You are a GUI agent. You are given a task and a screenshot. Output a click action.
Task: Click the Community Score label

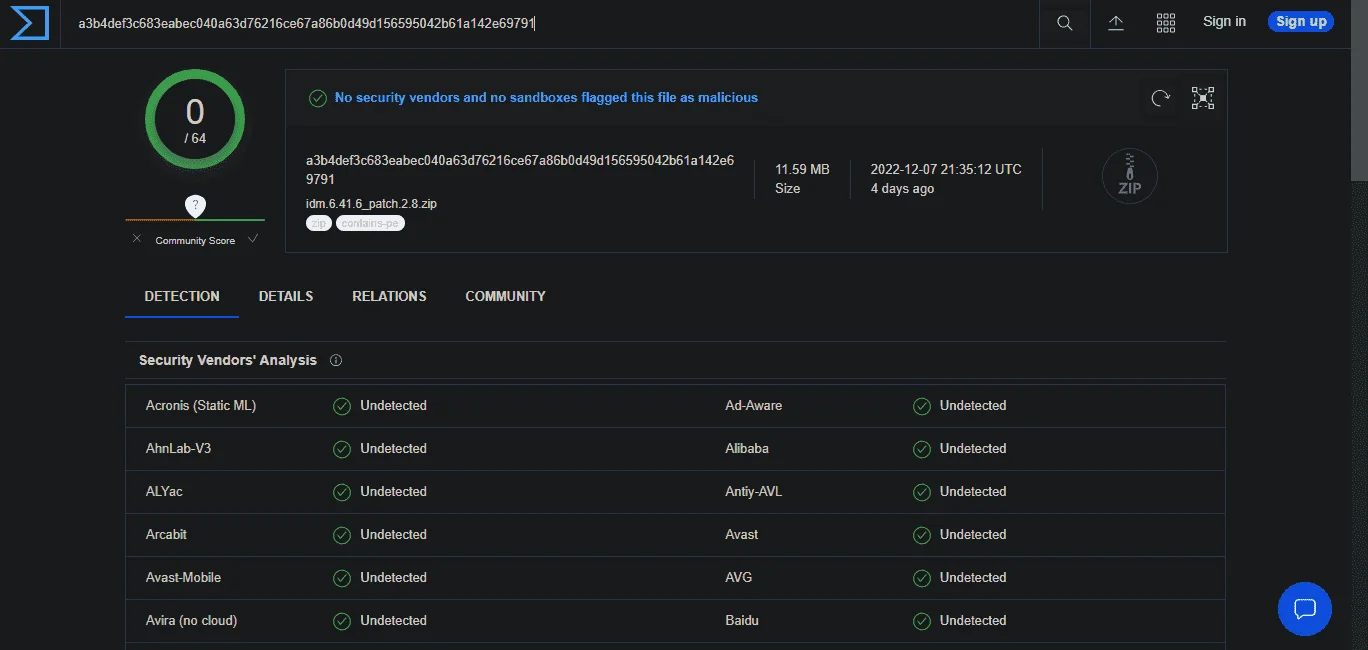(x=195, y=241)
